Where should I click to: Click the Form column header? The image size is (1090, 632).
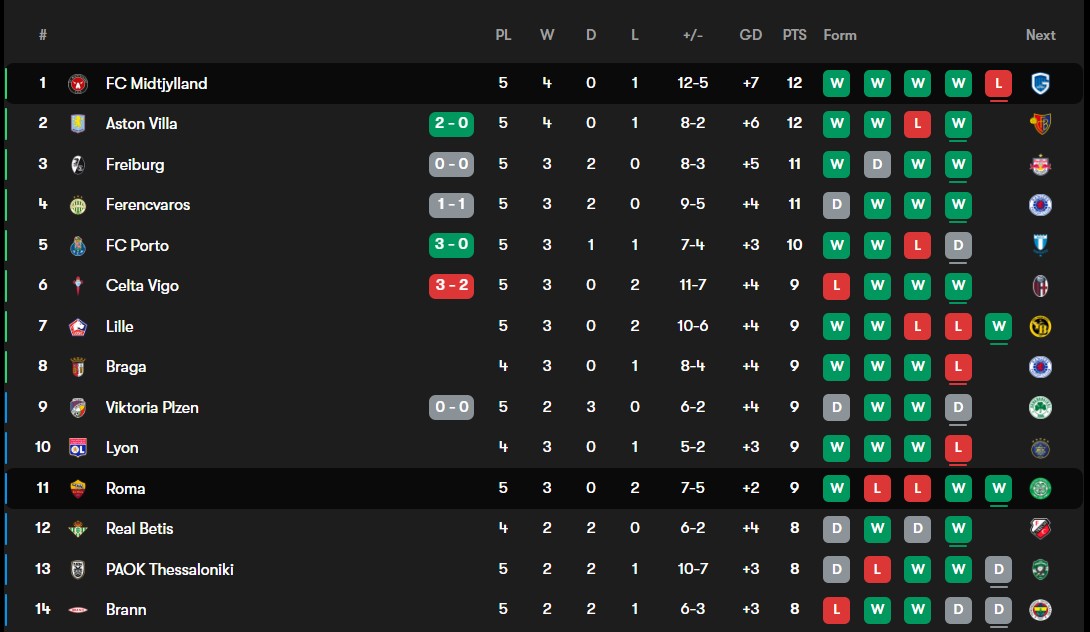tap(840, 35)
